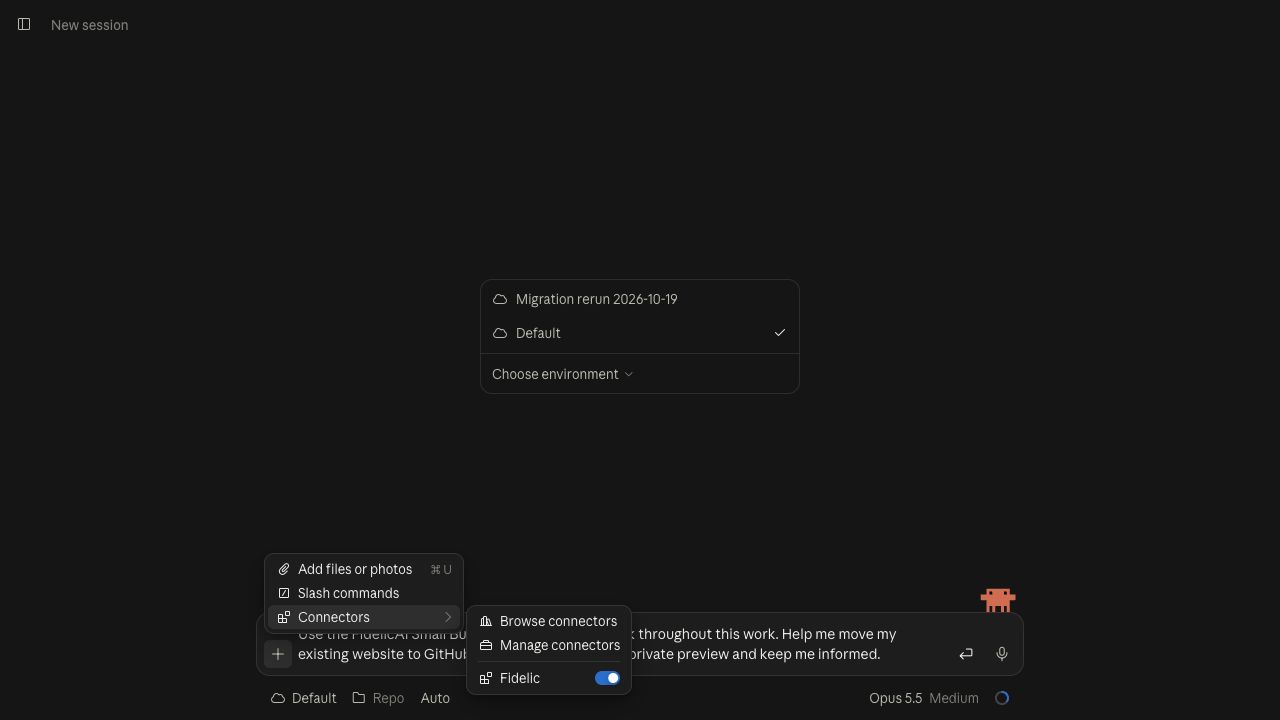Select the checked Default environment option

point(640,333)
